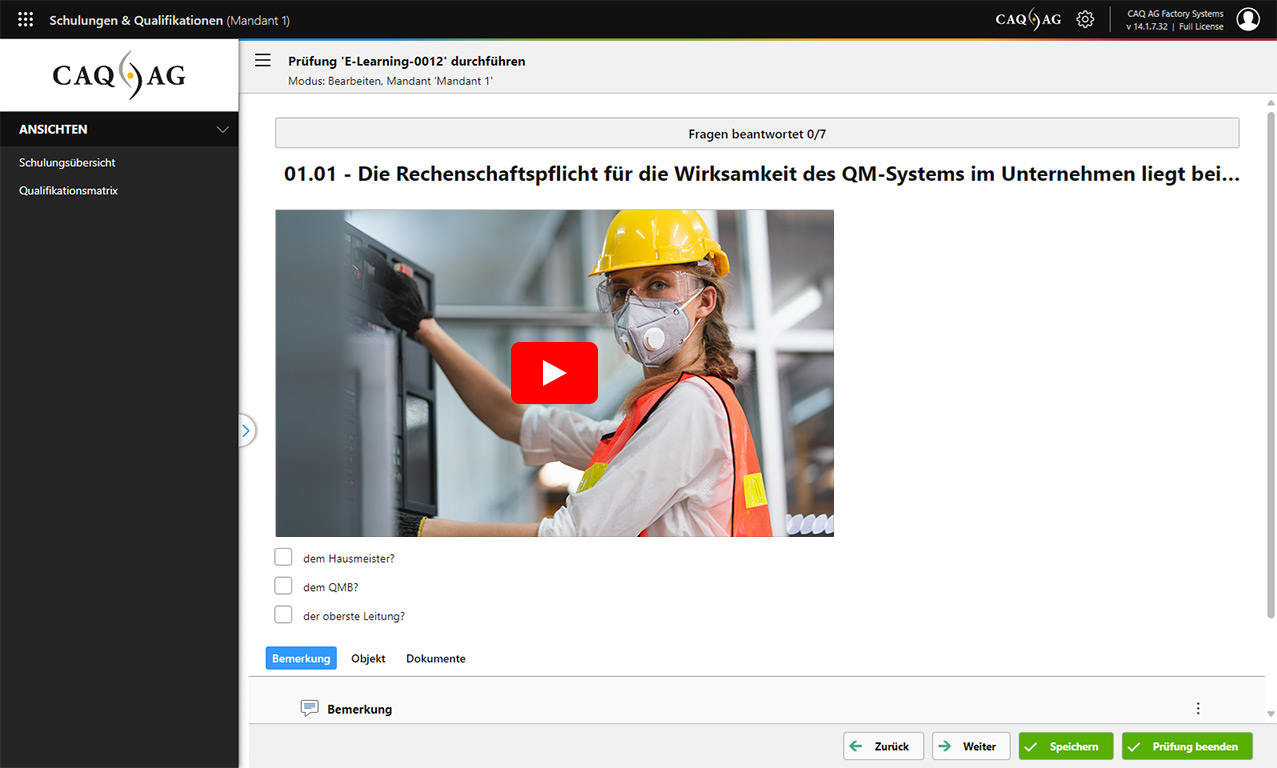Screen dimensions: 1277x768
Task: Click the scrollbar down arrow
Action: point(1271,714)
